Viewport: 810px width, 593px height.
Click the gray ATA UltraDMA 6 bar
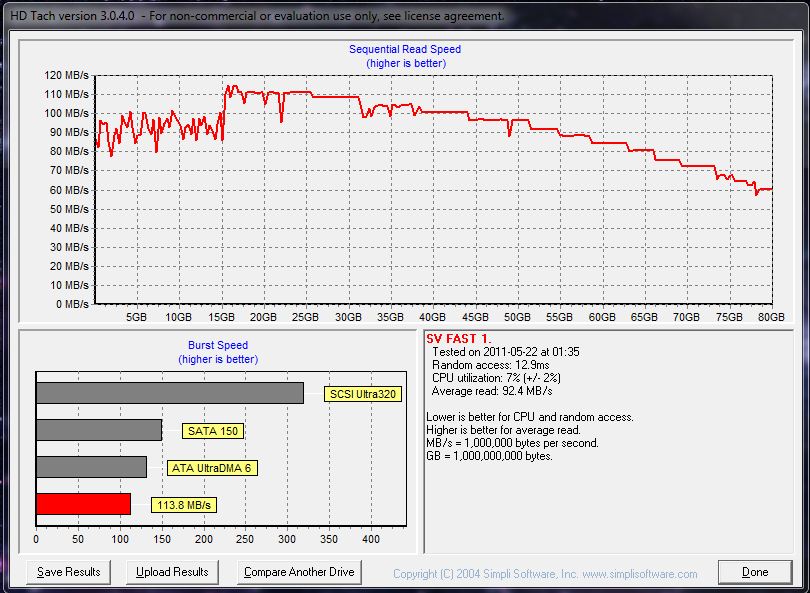[x=91, y=467]
